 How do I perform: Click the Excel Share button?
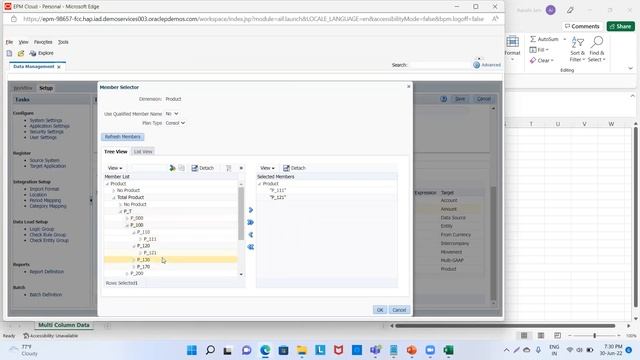[620, 26]
